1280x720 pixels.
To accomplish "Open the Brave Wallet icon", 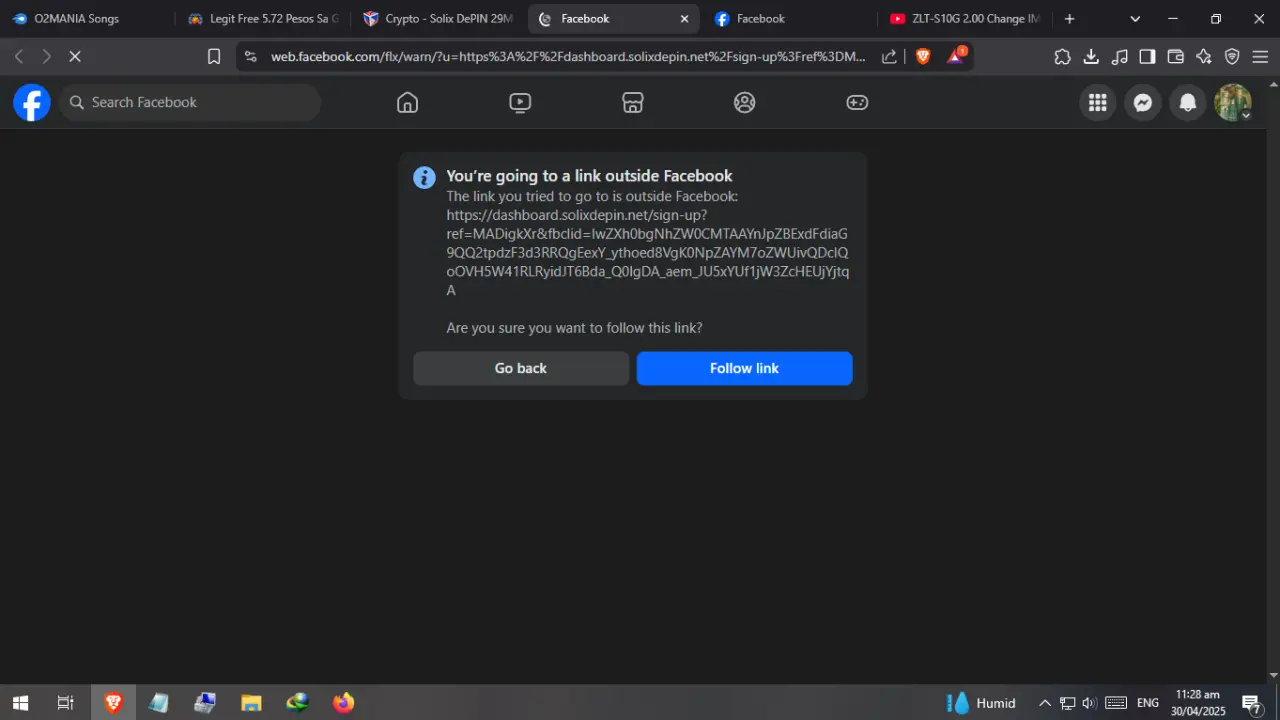I will 1176,57.
